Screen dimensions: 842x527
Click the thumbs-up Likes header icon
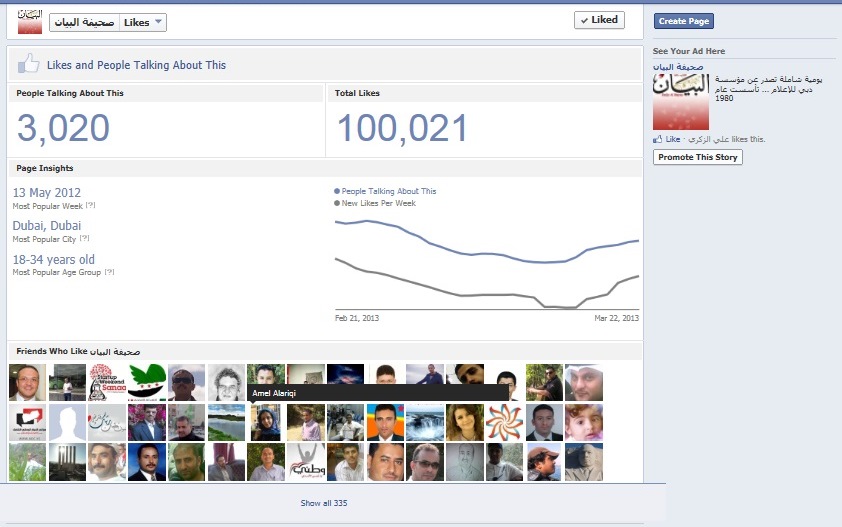(x=28, y=64)
